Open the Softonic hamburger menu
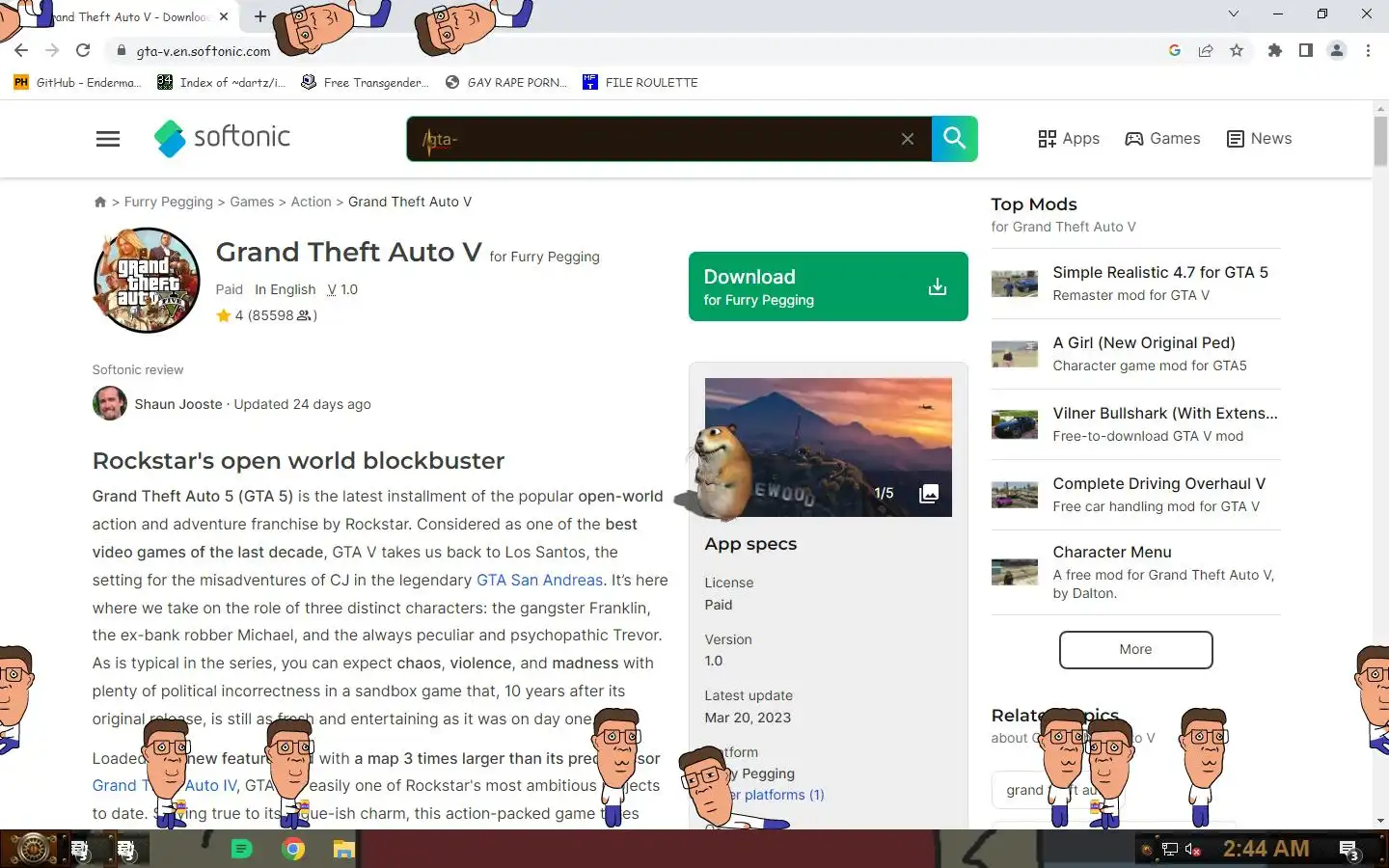This screenshot has width=1389, height=868. (x=108, y=139)
